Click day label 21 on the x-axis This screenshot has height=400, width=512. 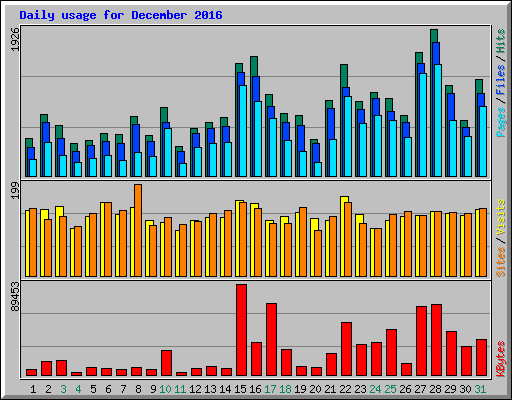click(x=330, y=389)
